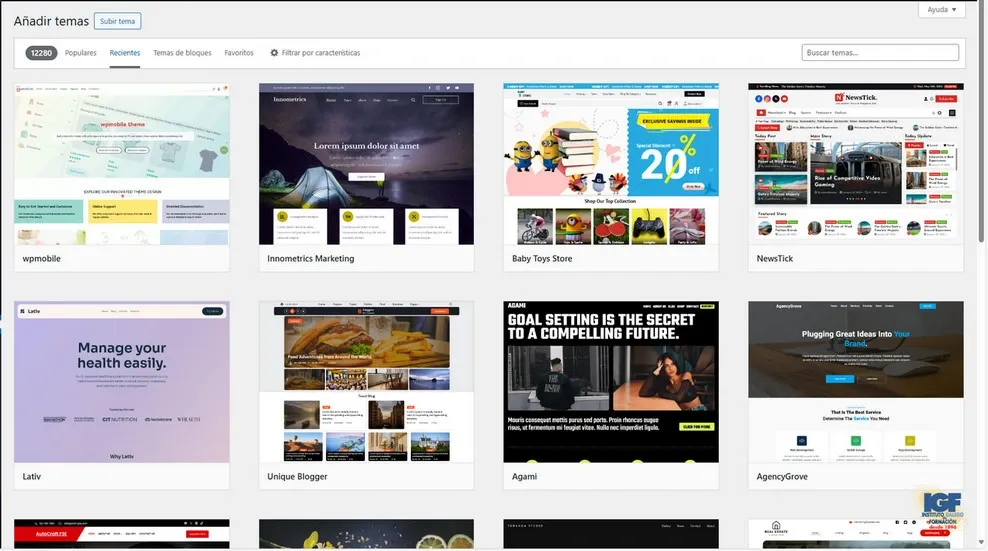
Task: Open the AgencyGrove theme thumbnail
Action: tap(856, 382)
